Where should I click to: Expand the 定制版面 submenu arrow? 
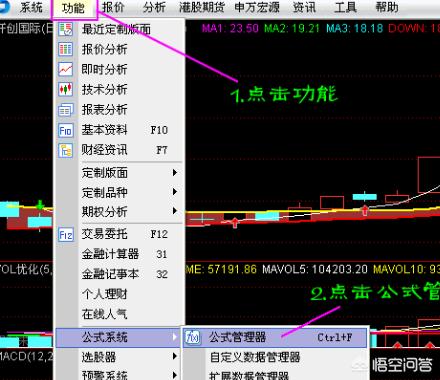[x=175, y=173]
